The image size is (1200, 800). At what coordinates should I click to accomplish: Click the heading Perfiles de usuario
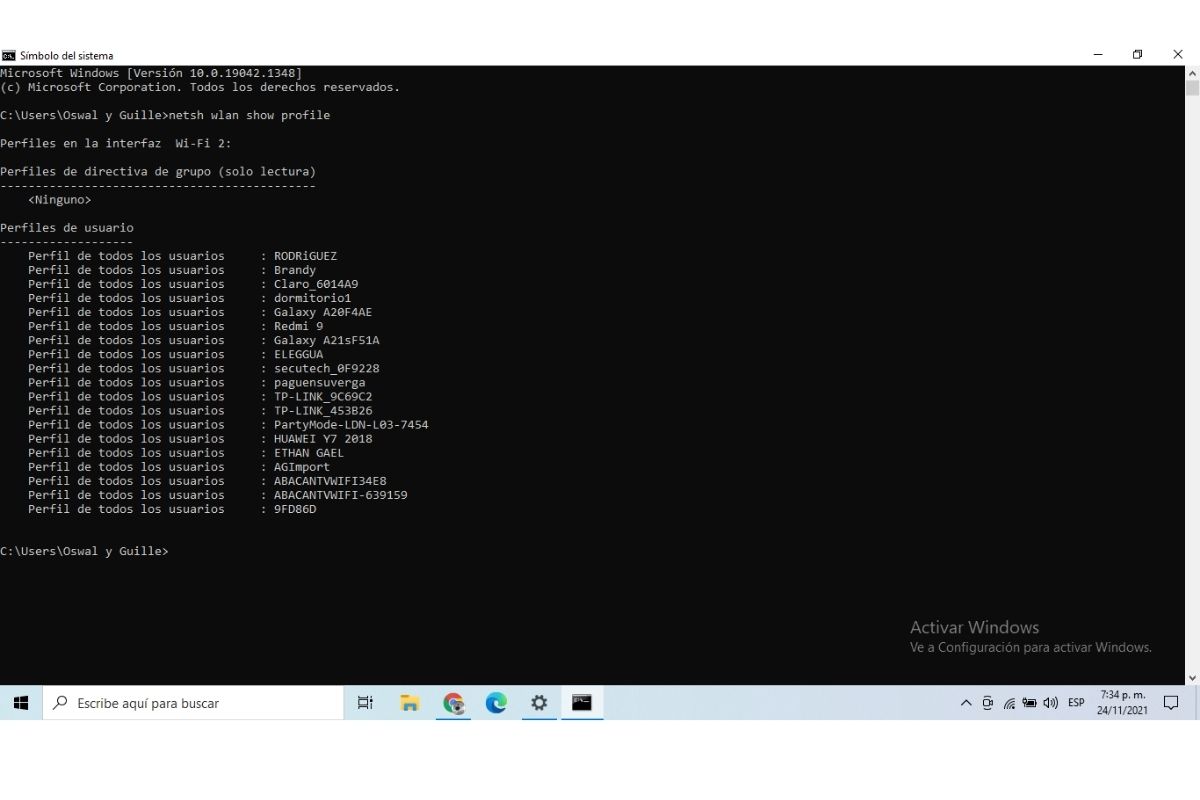point(67,228)
